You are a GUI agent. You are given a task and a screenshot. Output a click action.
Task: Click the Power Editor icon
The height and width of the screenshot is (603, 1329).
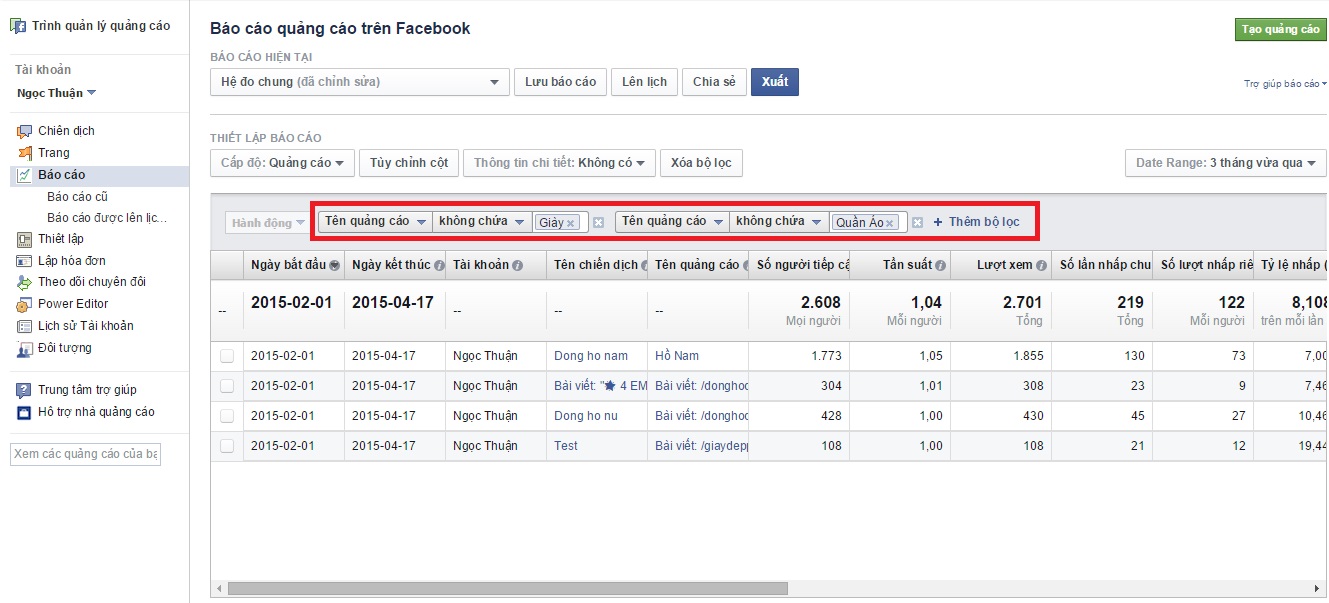[24, 304]
